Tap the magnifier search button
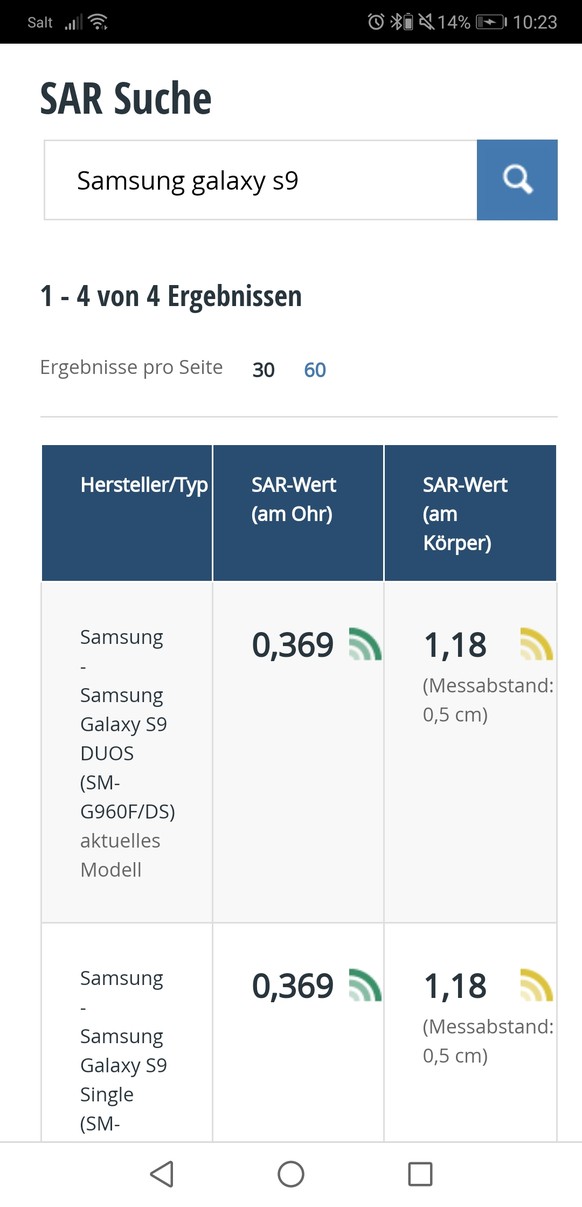582x1207 pixels. click(517, 180)
